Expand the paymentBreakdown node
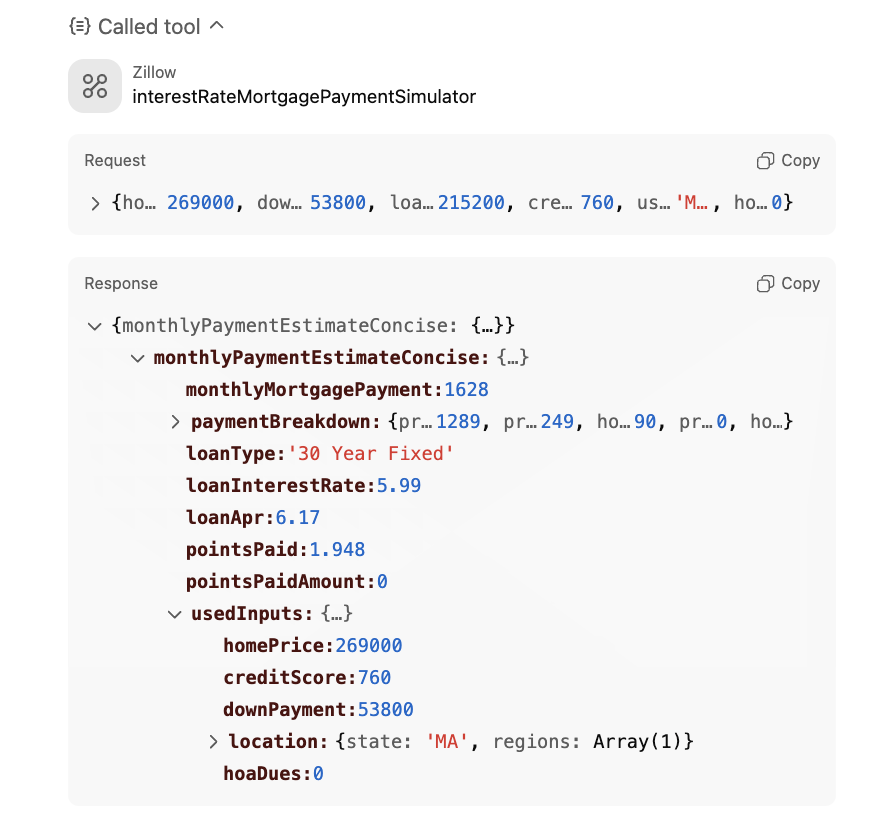This screenshot has height=820, width=876. [x=175, y=422]
